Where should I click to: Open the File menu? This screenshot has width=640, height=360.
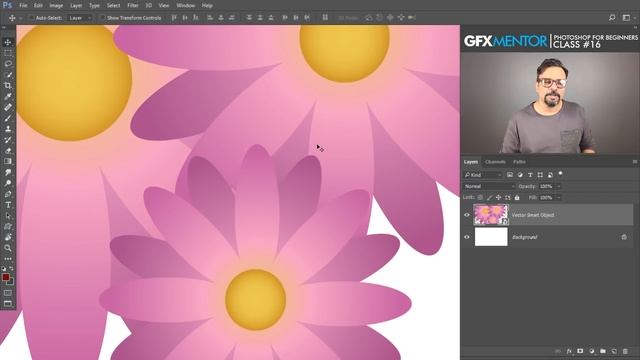click(23, 6)
